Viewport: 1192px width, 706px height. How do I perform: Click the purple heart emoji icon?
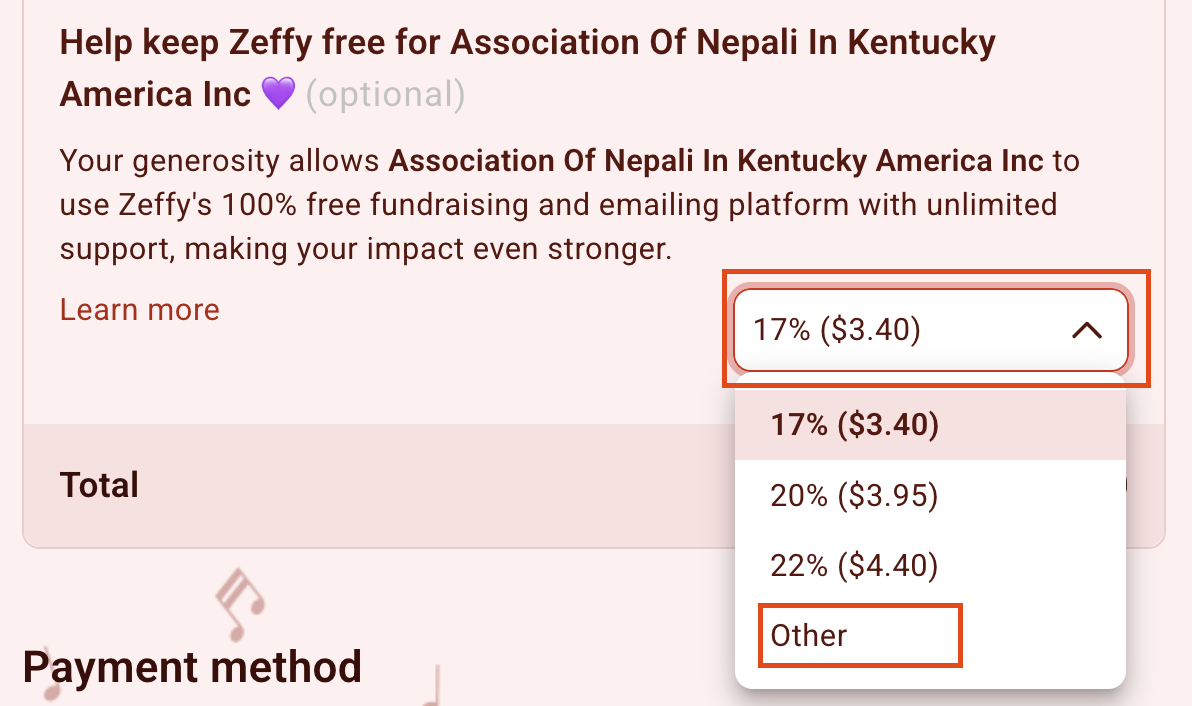pos(277,94)
